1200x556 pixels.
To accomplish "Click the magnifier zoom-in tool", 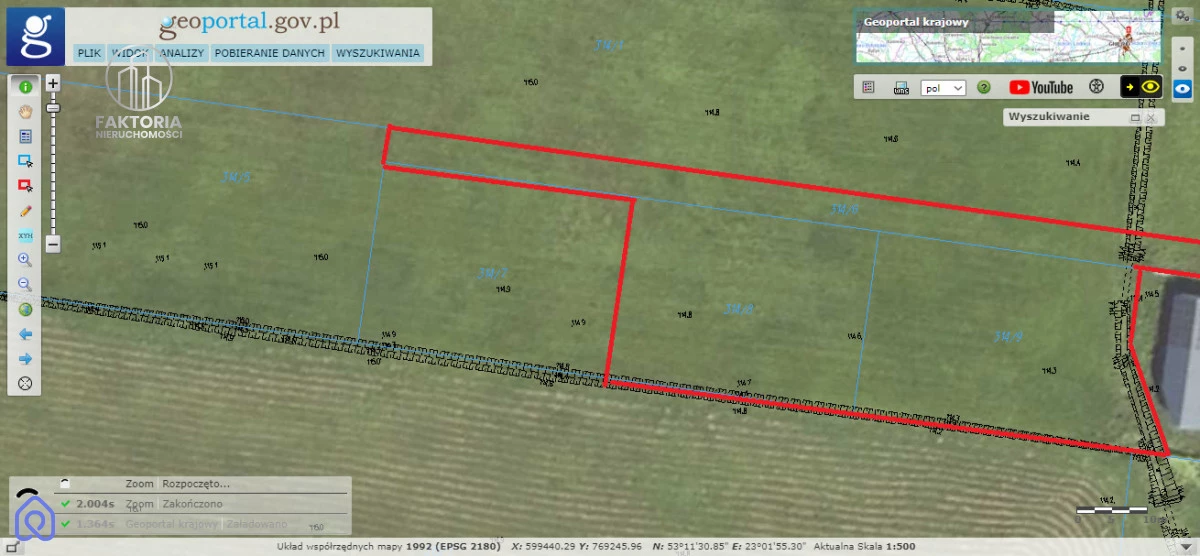I will [x=26, y=260].
